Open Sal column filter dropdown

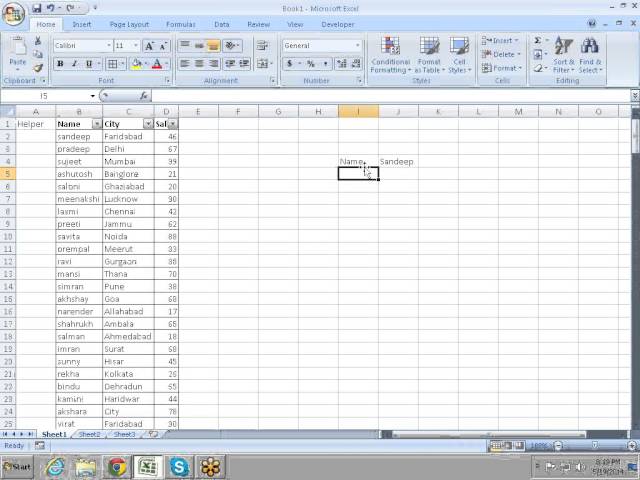tap(173, 124)
